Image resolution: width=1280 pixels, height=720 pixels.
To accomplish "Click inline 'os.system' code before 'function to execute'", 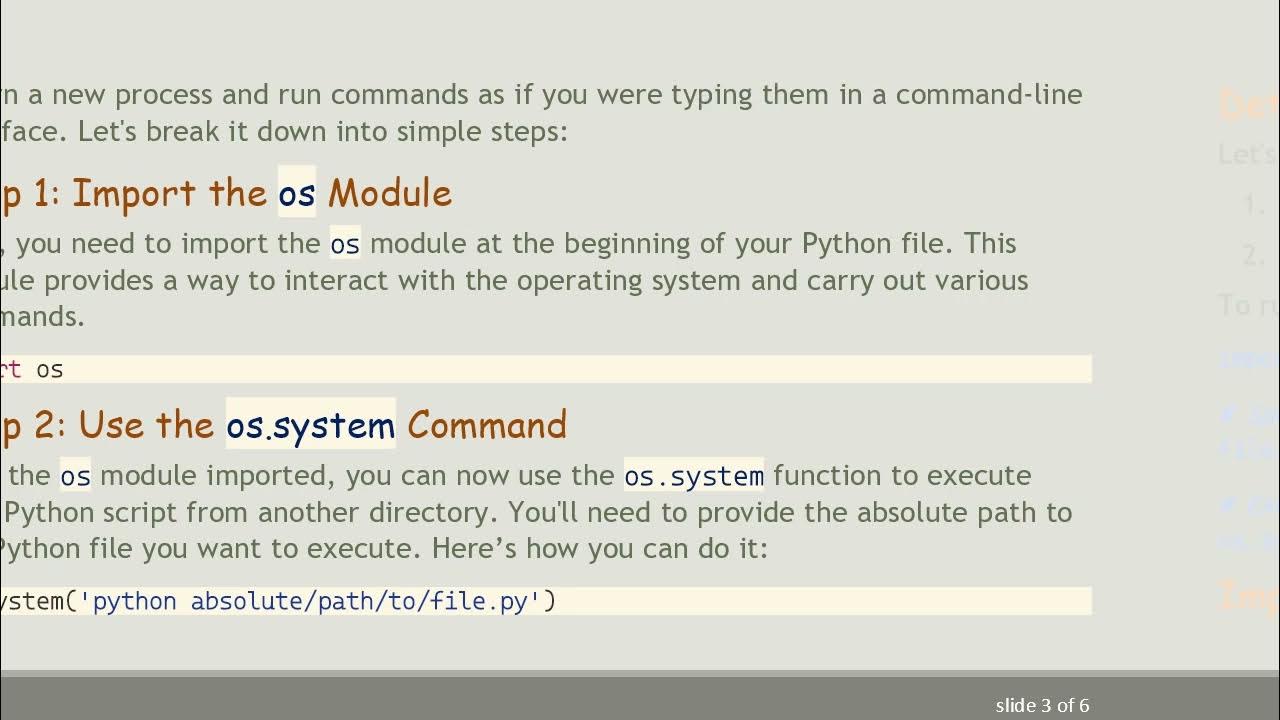I will point(693,476).
